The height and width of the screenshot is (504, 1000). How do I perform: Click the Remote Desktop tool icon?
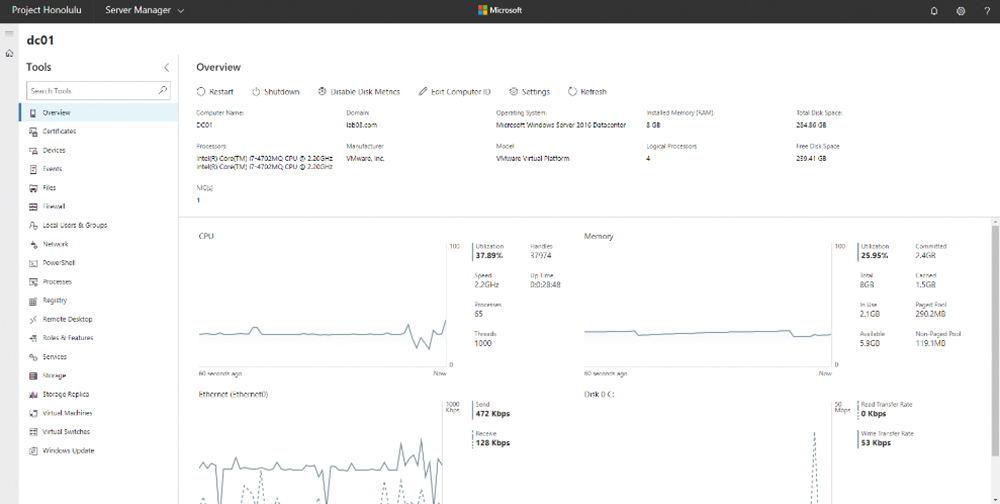click(x=33, y=319)
